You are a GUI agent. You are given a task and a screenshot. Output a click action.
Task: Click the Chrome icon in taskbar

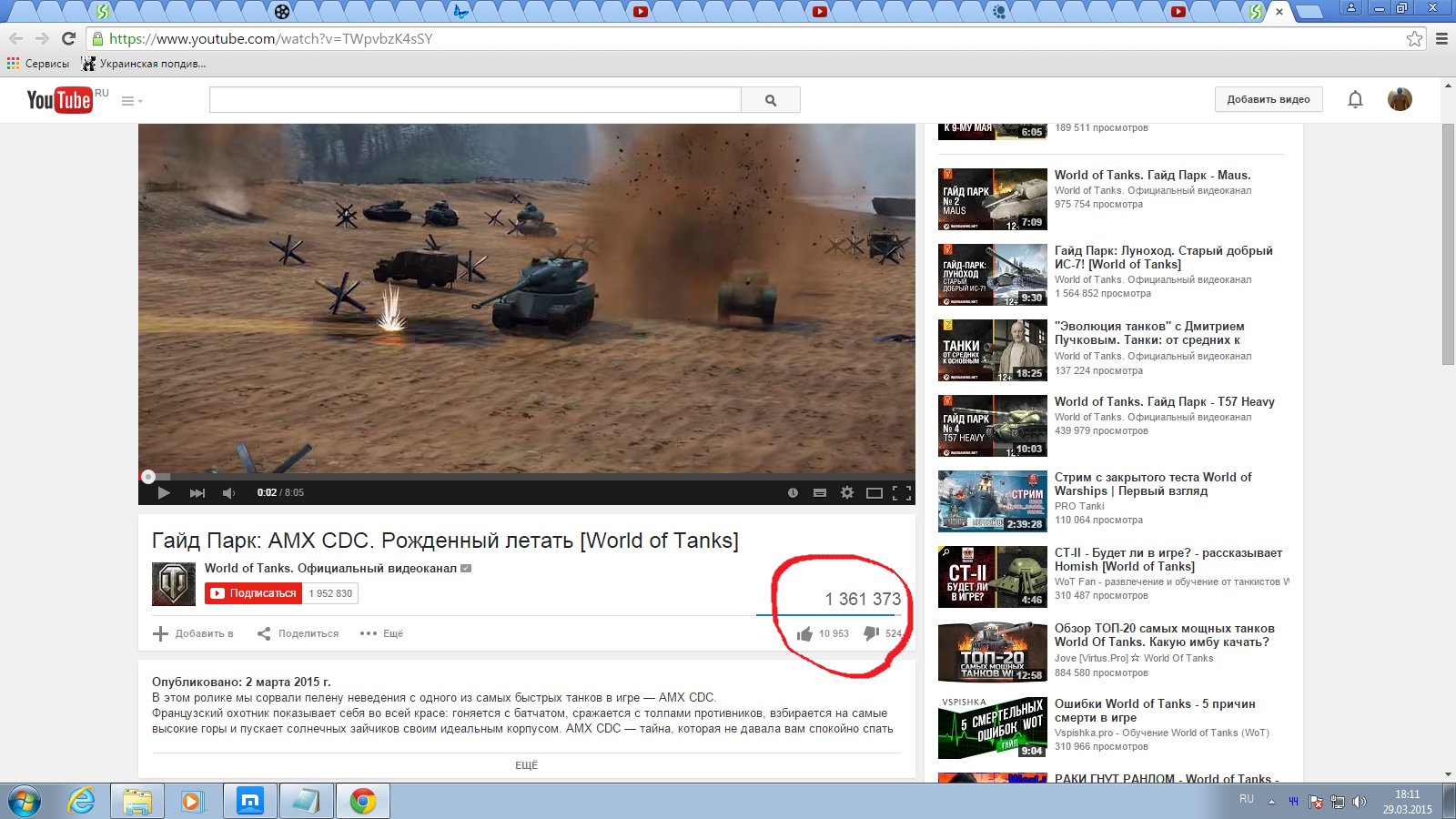362,801
